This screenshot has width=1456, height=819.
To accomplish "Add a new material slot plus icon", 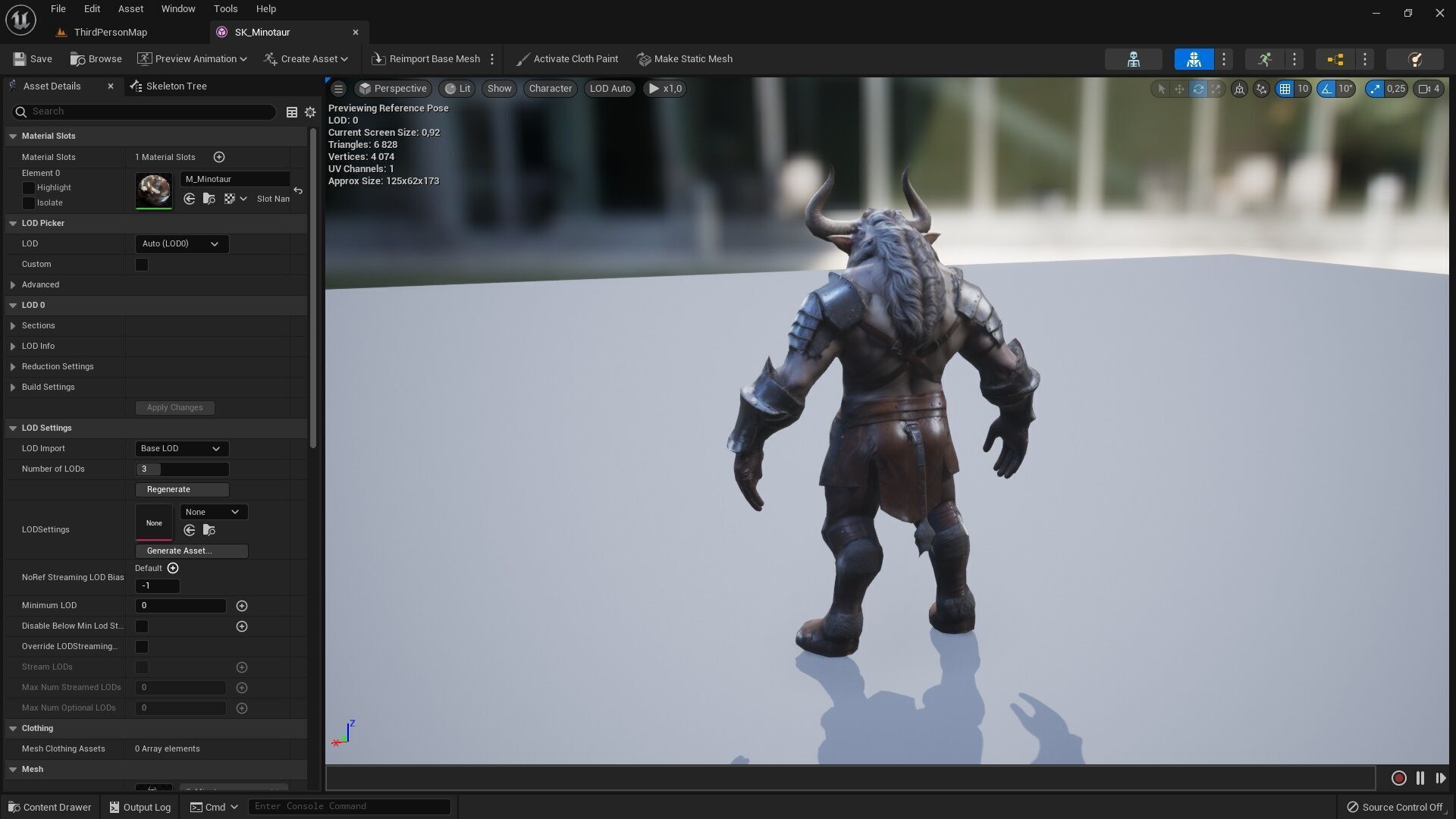I will pos(219,157).
